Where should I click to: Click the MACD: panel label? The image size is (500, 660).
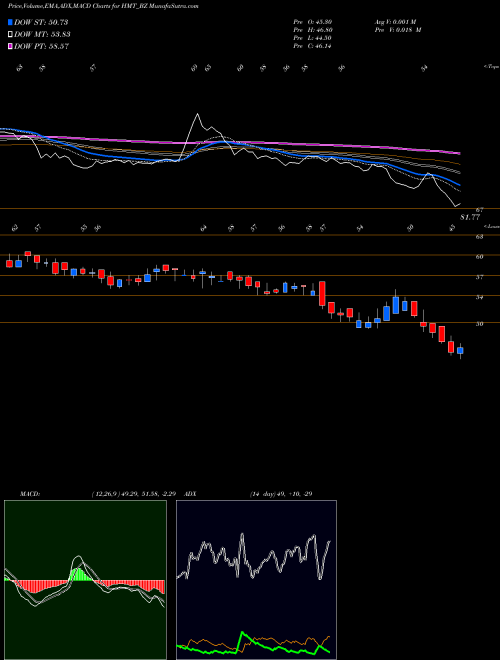tap(29, 494)
